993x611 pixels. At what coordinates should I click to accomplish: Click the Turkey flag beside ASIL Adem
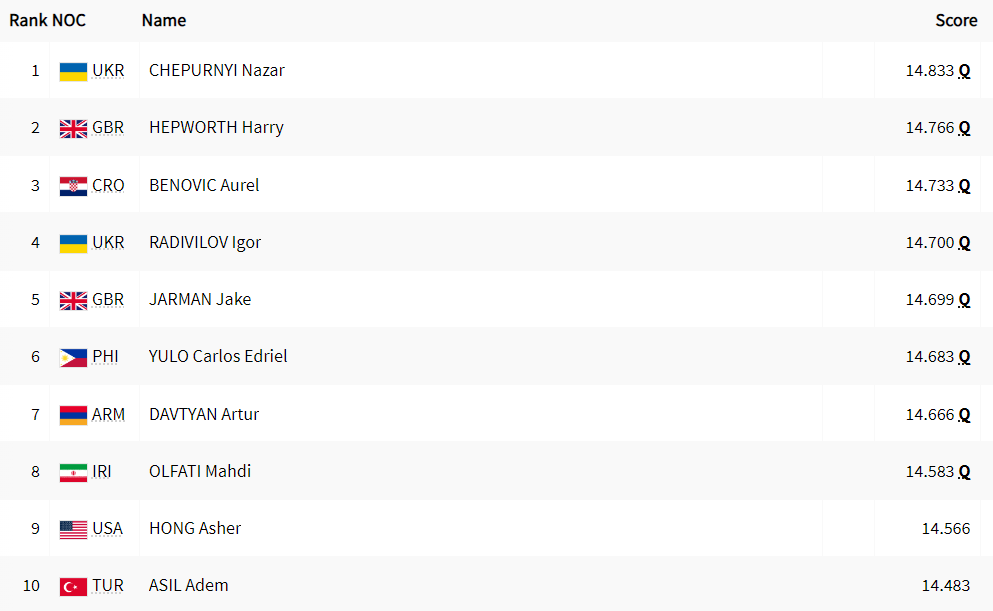click(73, 587)
